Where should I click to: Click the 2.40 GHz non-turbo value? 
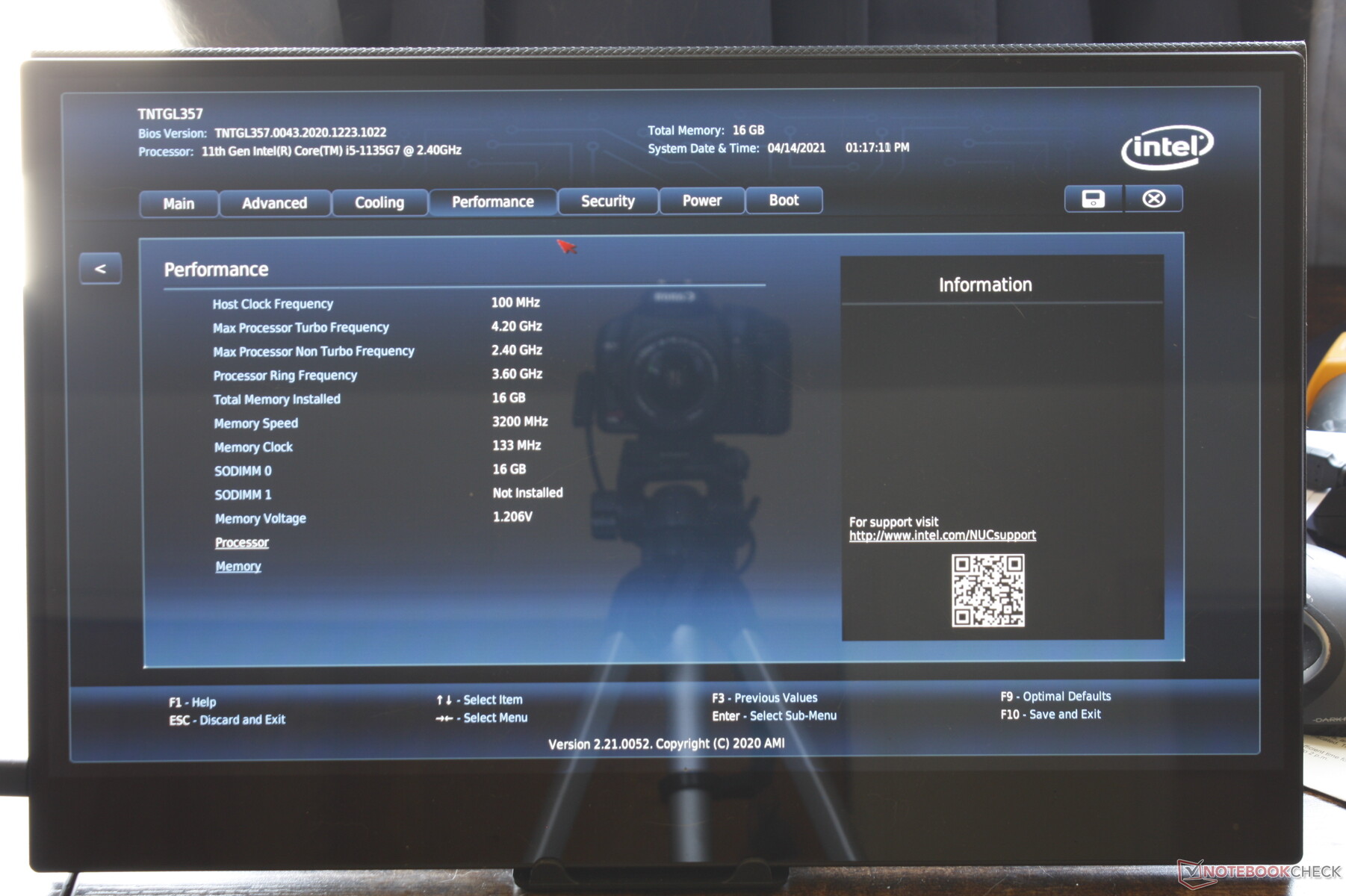(517, 350)
